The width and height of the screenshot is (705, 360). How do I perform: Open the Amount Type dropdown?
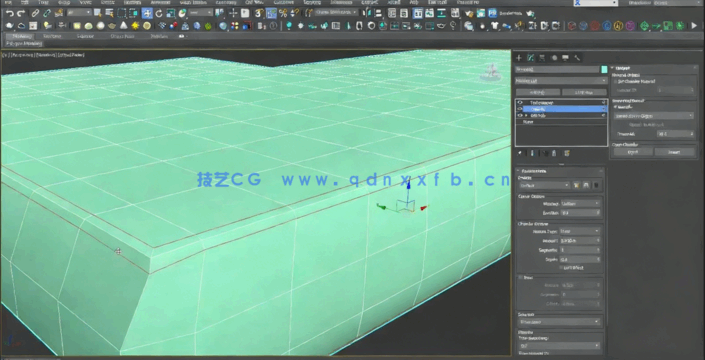point(580,231)
